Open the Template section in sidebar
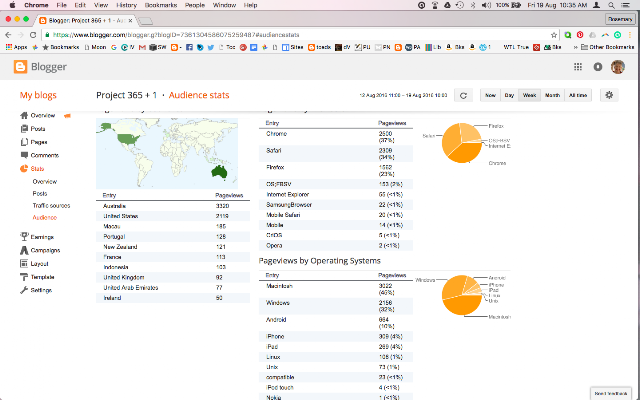Screen dimensions: 640x400 [37, 277]
